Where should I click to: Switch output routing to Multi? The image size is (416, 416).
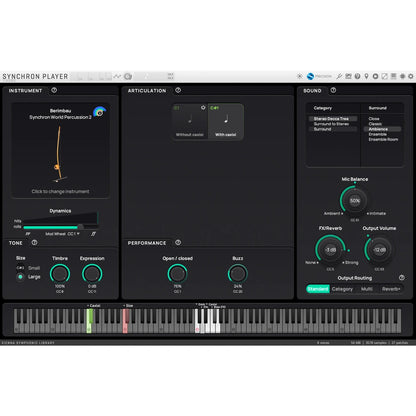coord(367,289)
